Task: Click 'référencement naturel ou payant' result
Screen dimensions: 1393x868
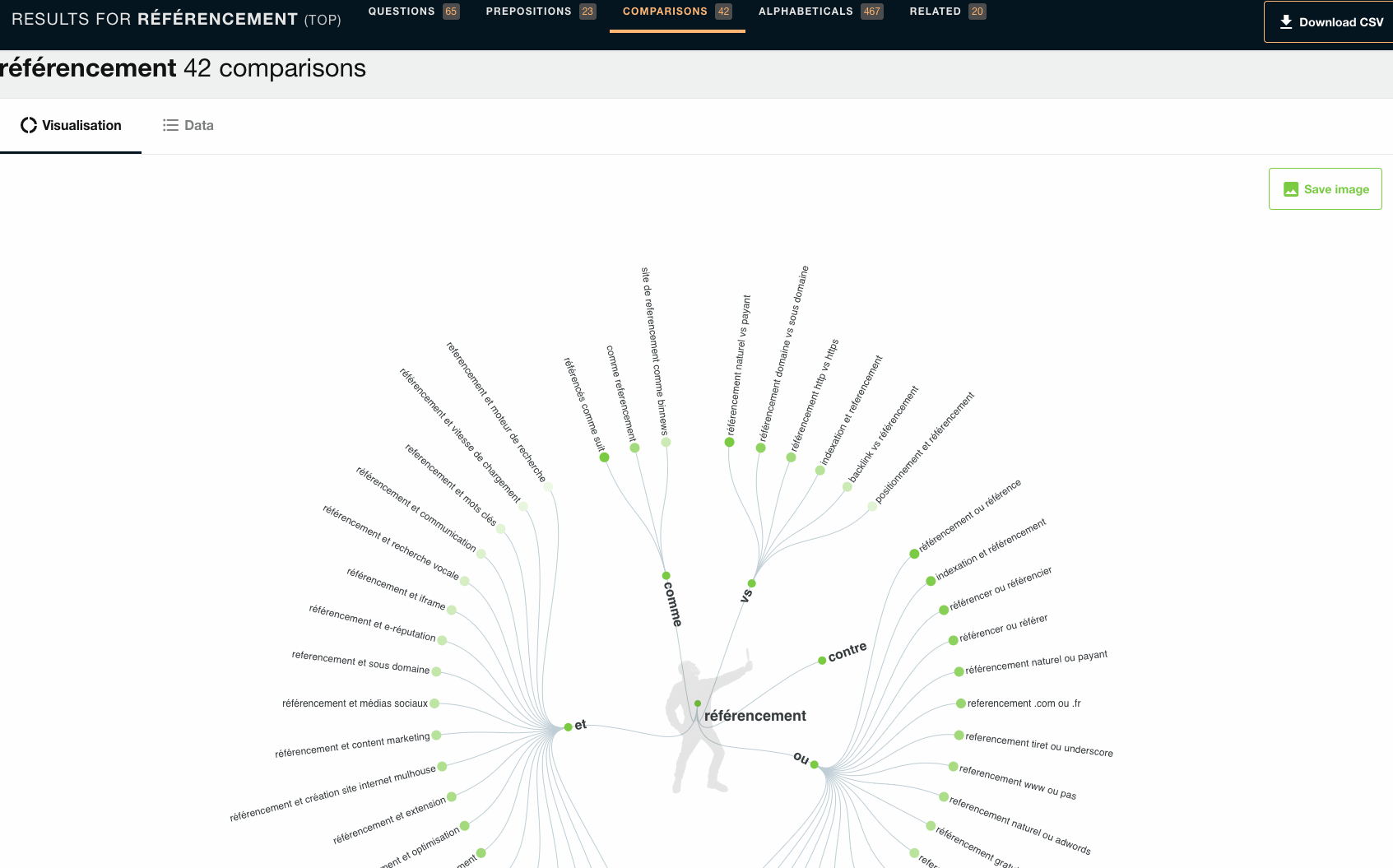Action: coord(1035,662)
